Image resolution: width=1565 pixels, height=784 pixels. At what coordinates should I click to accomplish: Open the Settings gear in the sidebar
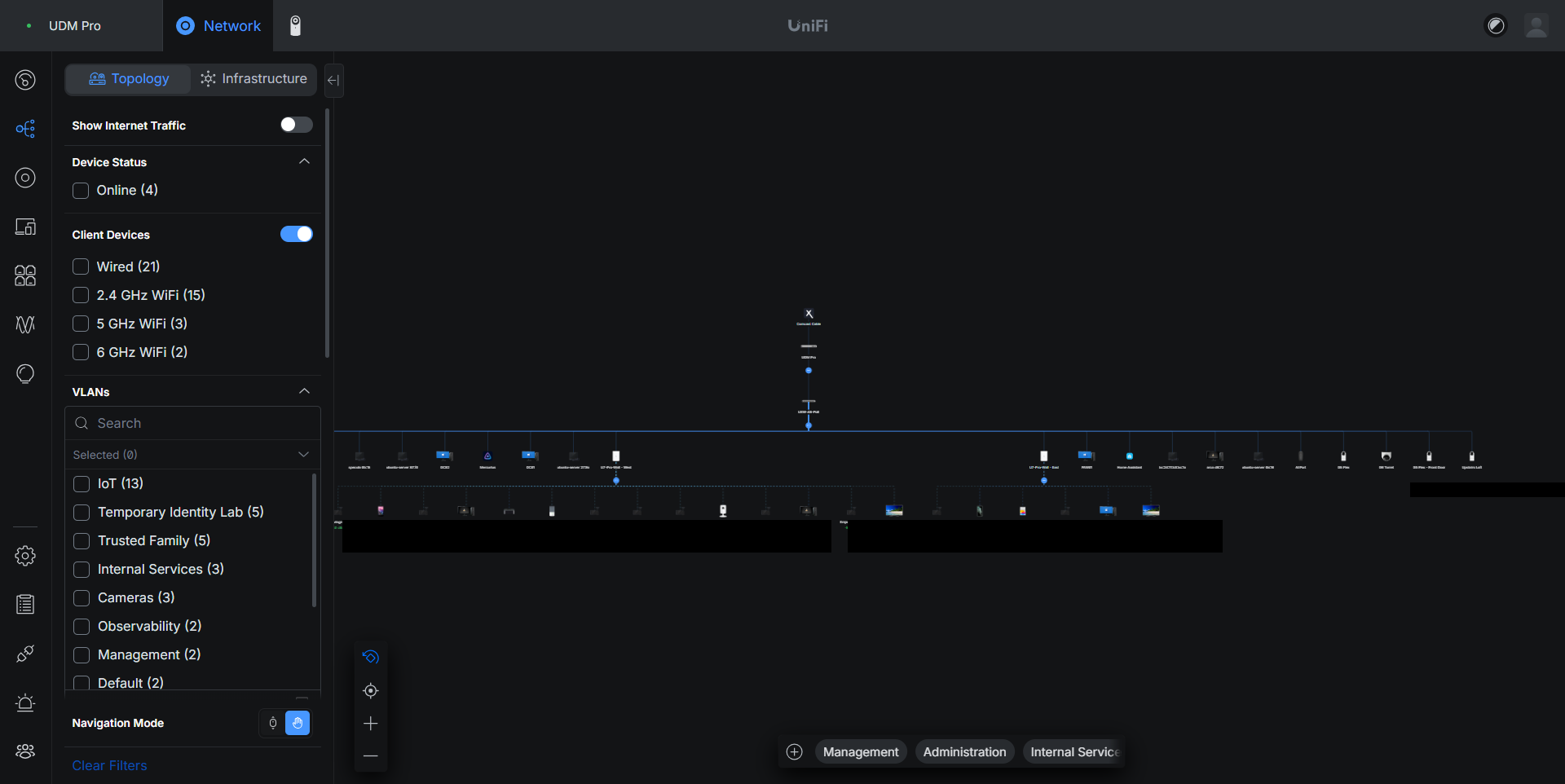25,556
